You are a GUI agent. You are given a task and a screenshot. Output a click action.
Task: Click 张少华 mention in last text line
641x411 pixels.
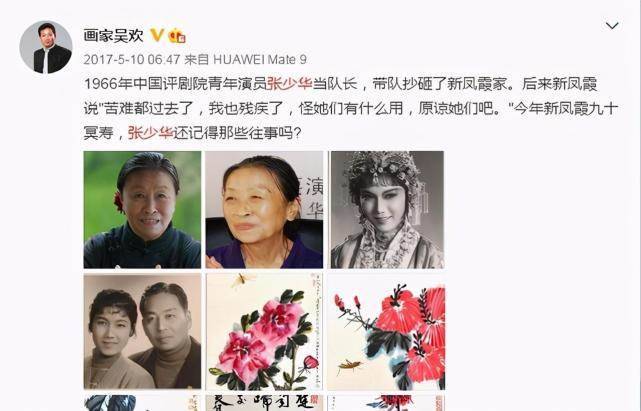(x=150, y=133)
